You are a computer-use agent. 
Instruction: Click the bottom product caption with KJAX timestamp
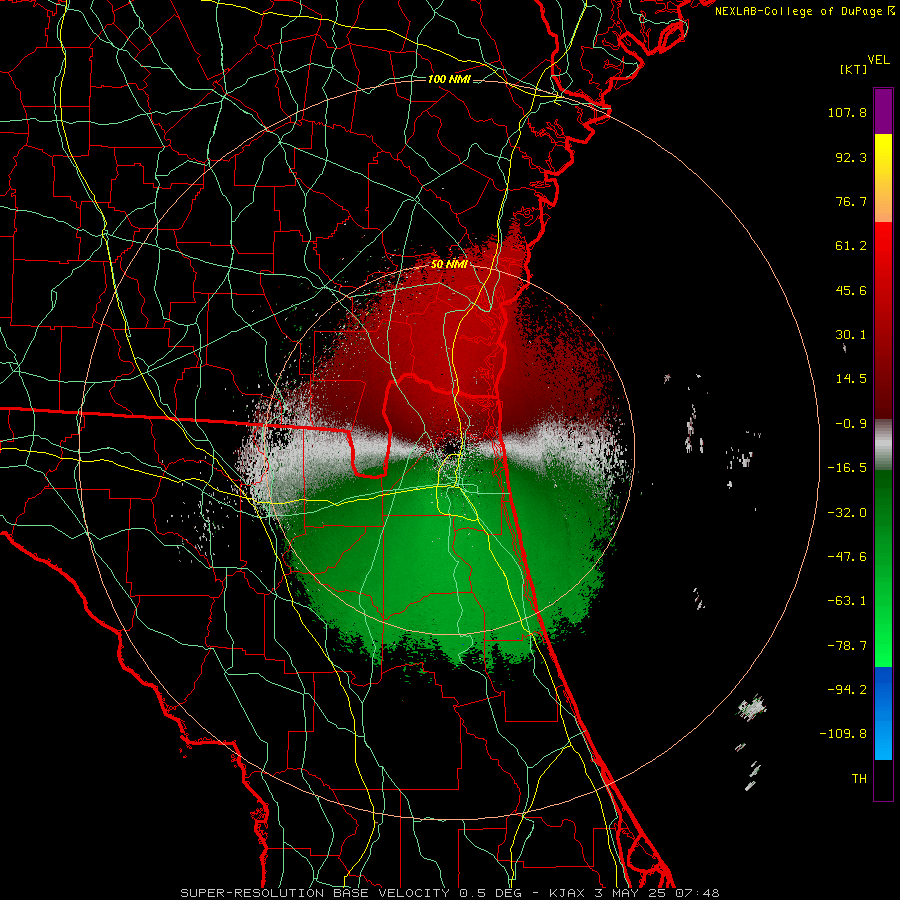(449, 893)
